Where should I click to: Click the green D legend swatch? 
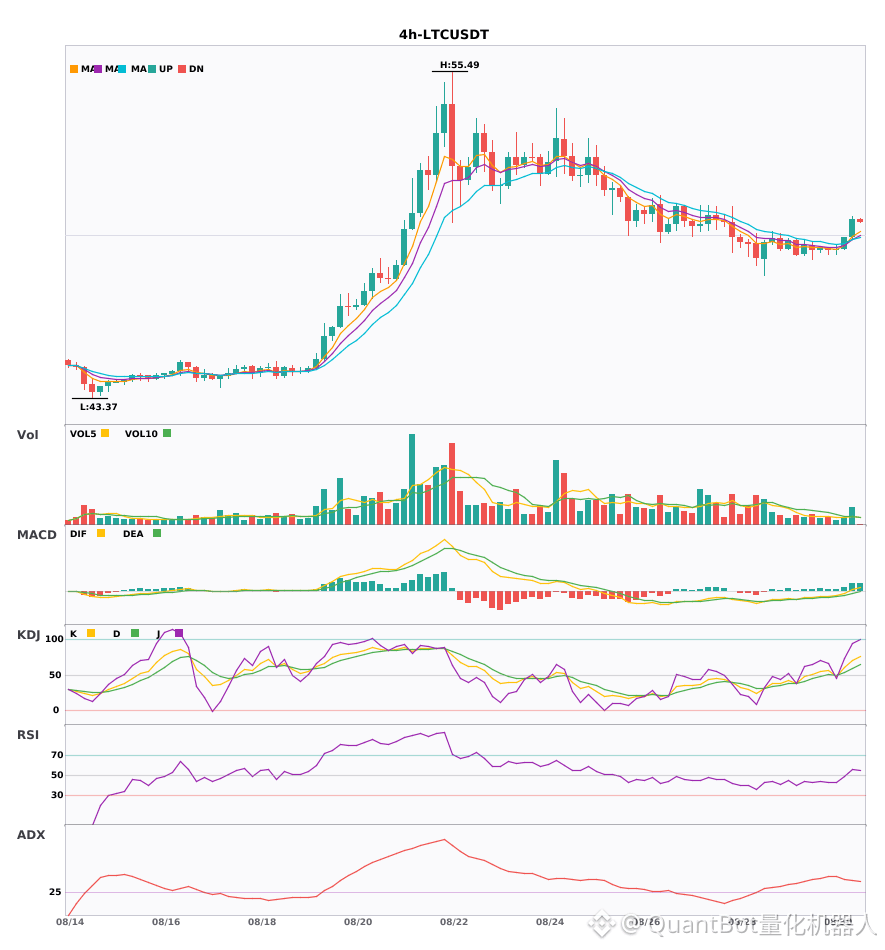coord(135,633)
